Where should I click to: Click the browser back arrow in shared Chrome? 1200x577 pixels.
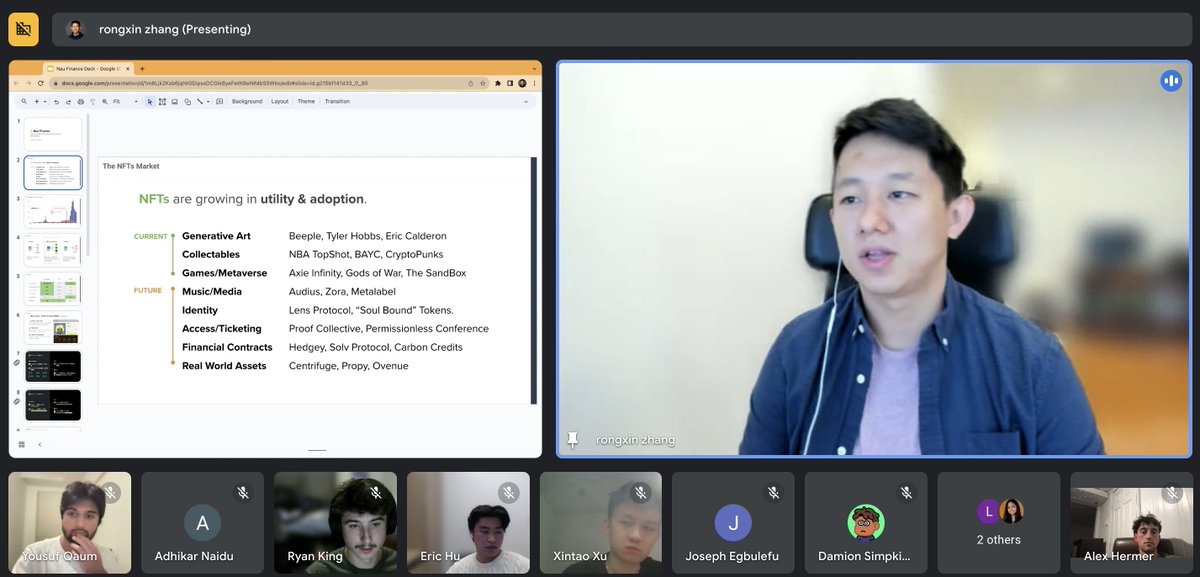point(16,83)
